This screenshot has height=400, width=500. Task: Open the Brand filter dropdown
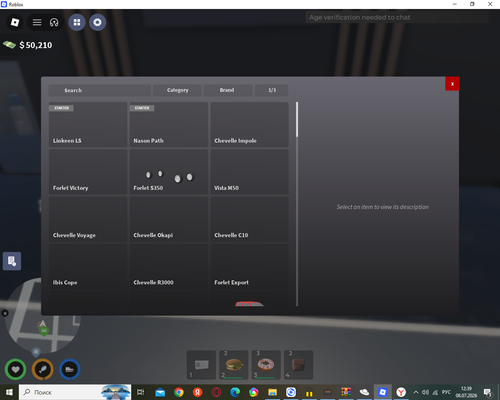click(x=228, y=90)
